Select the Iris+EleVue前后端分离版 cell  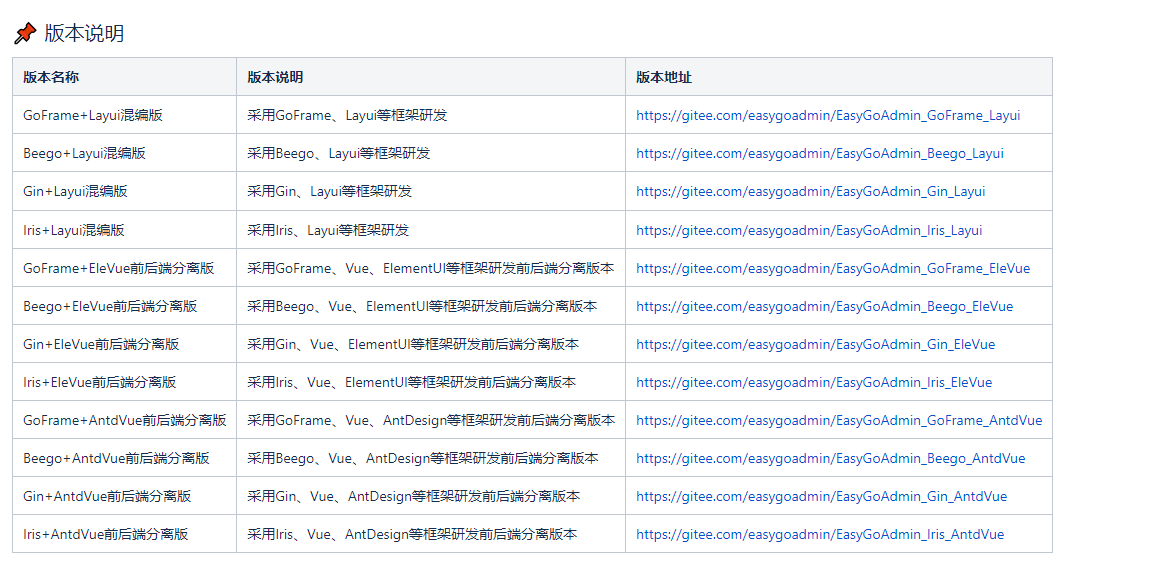click(125, 383)
